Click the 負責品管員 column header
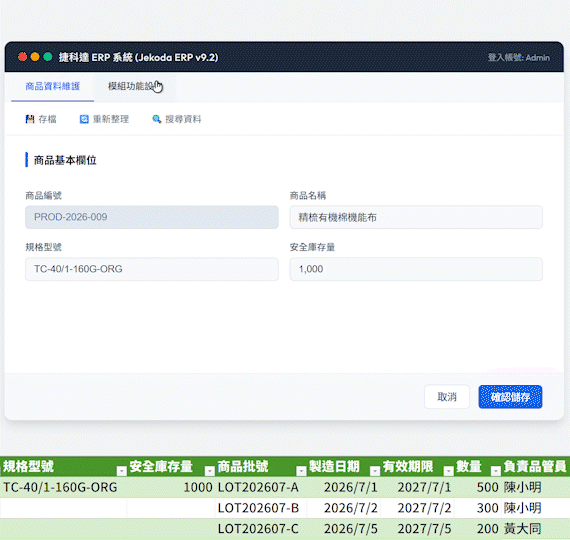Viewport: 570px width, 540px height. click(535, 467)
